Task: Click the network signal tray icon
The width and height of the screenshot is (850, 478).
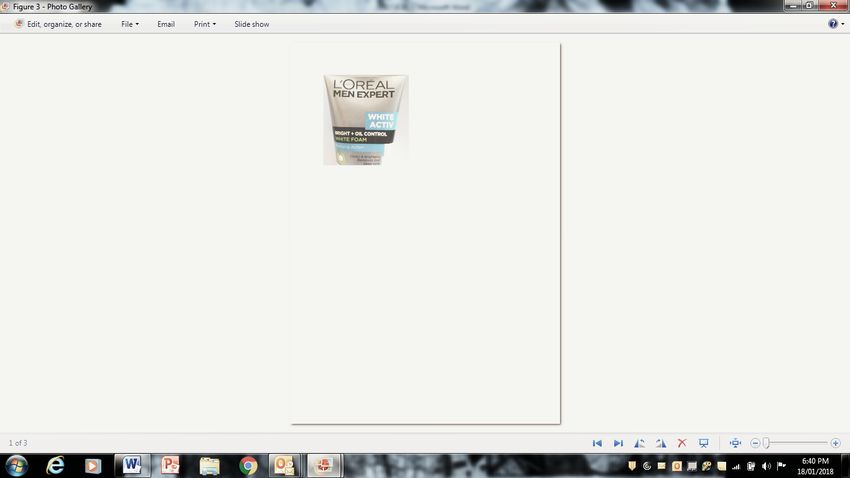Action: pyautogui.click(x=736, y=466)
